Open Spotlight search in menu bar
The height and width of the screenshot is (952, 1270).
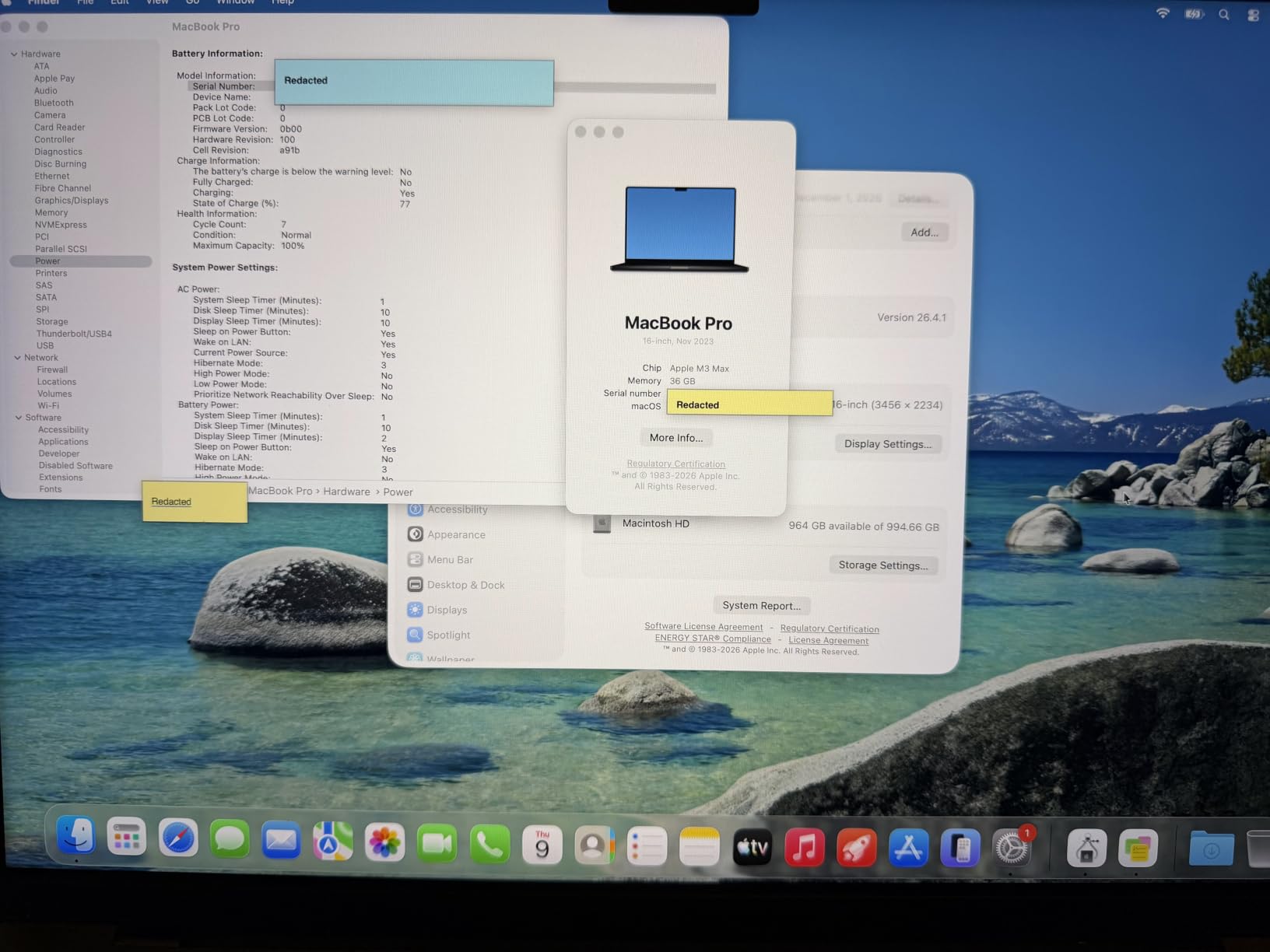1224,15
